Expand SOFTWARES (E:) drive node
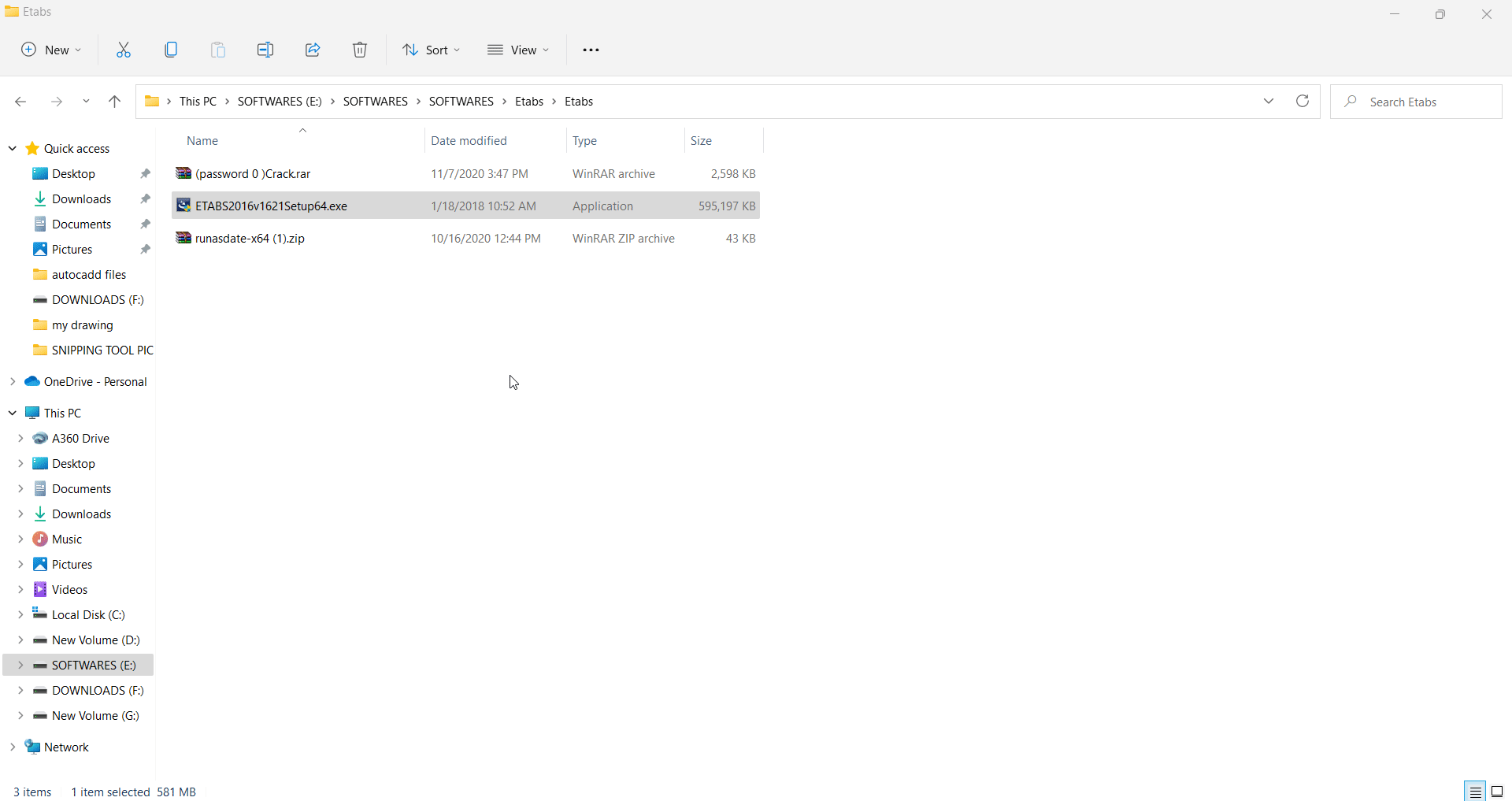 (x=20, y=665)
